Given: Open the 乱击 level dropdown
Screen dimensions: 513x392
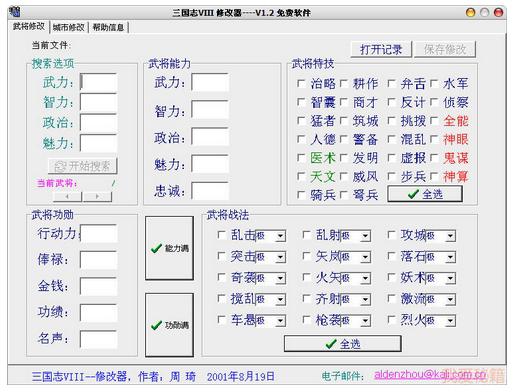Looking at the screenshot, I should point(280,236).
